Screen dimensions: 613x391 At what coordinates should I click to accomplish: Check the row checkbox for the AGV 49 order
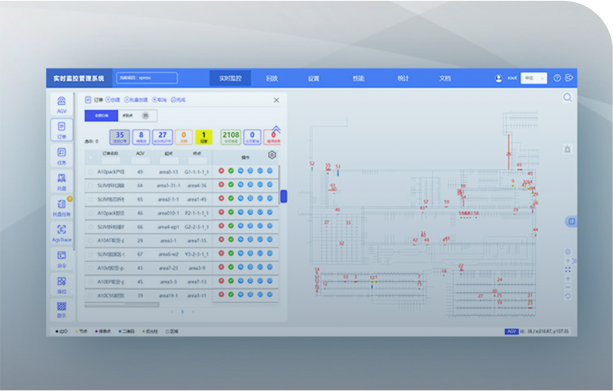91,172
